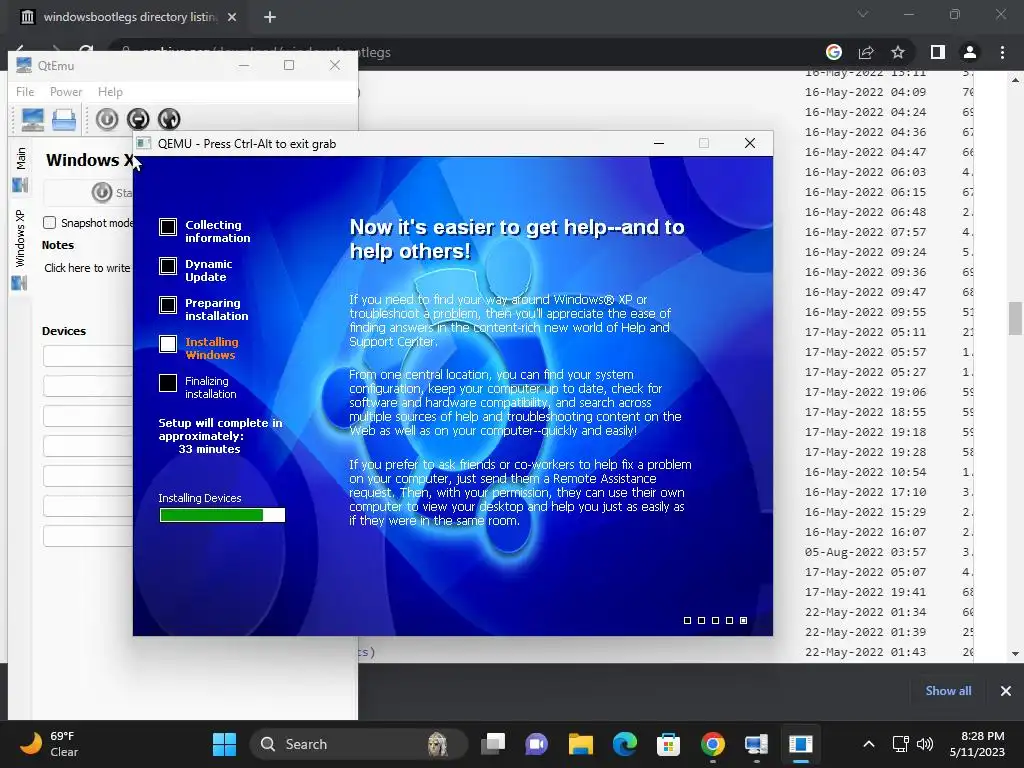Minimize the QEMU window
The height and width of the screenshot is (768, 1024).
click(659, 144)
